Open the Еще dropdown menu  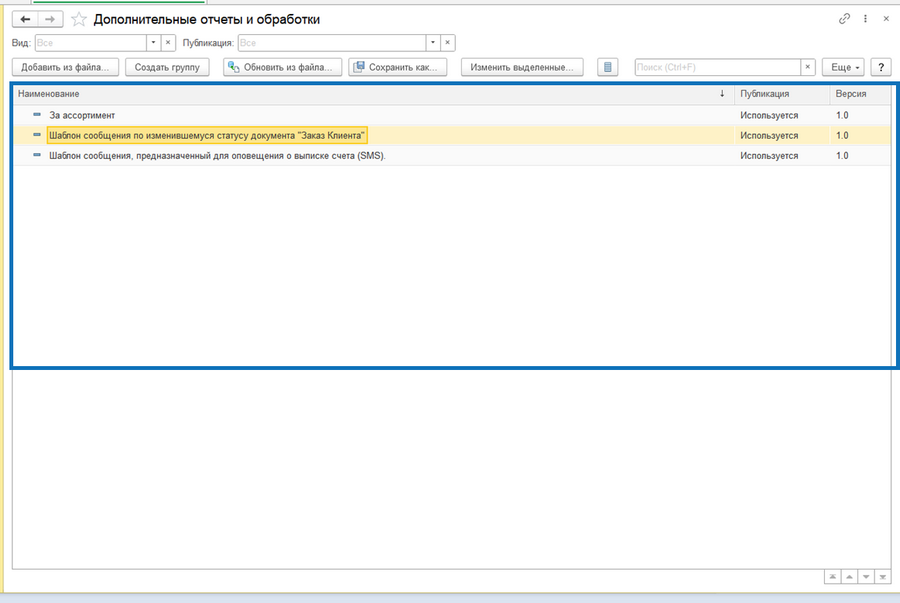coord(843,67)
